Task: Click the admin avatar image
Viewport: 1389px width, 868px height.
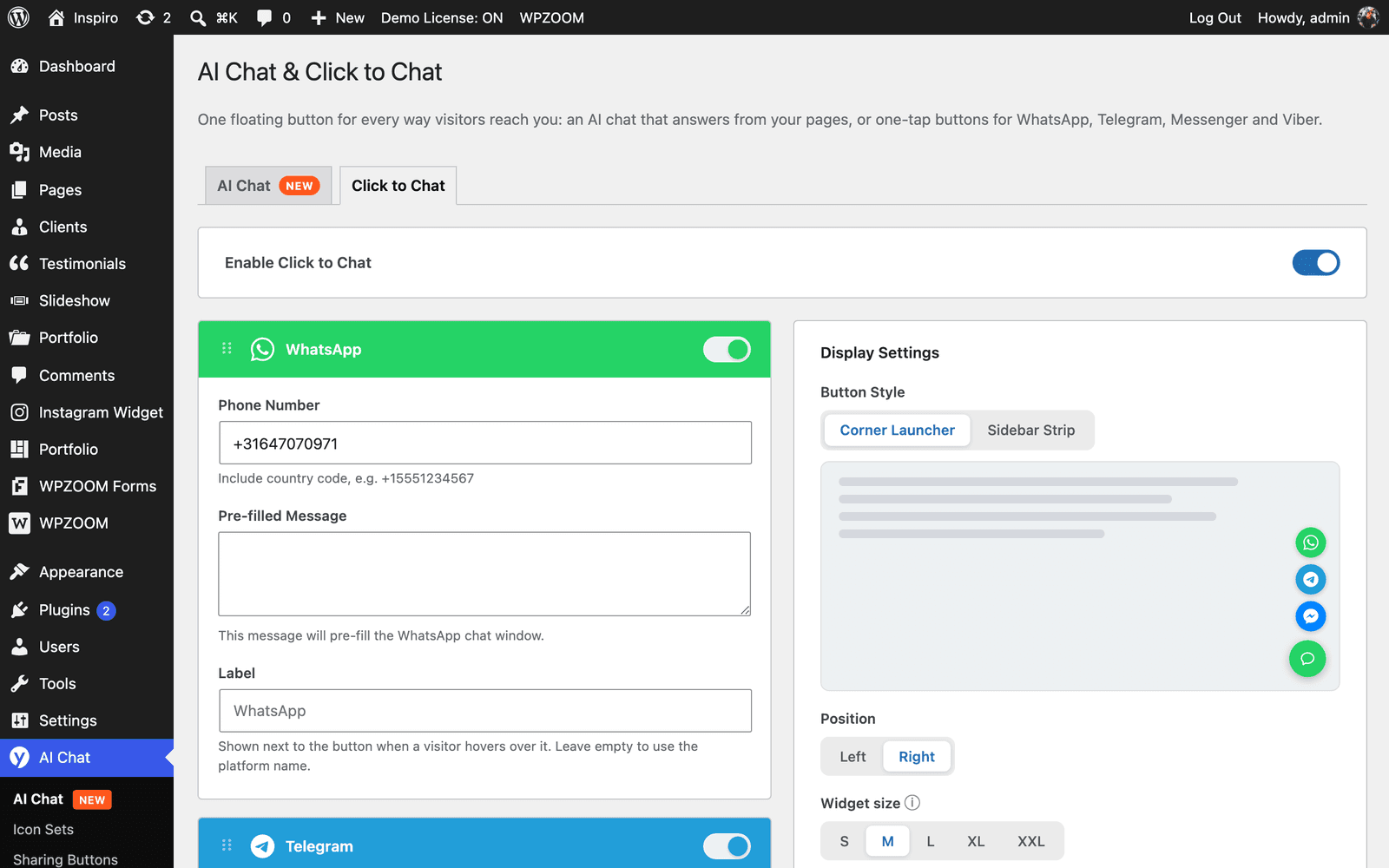Action: pyautogui.click(x=1368, y=17)
